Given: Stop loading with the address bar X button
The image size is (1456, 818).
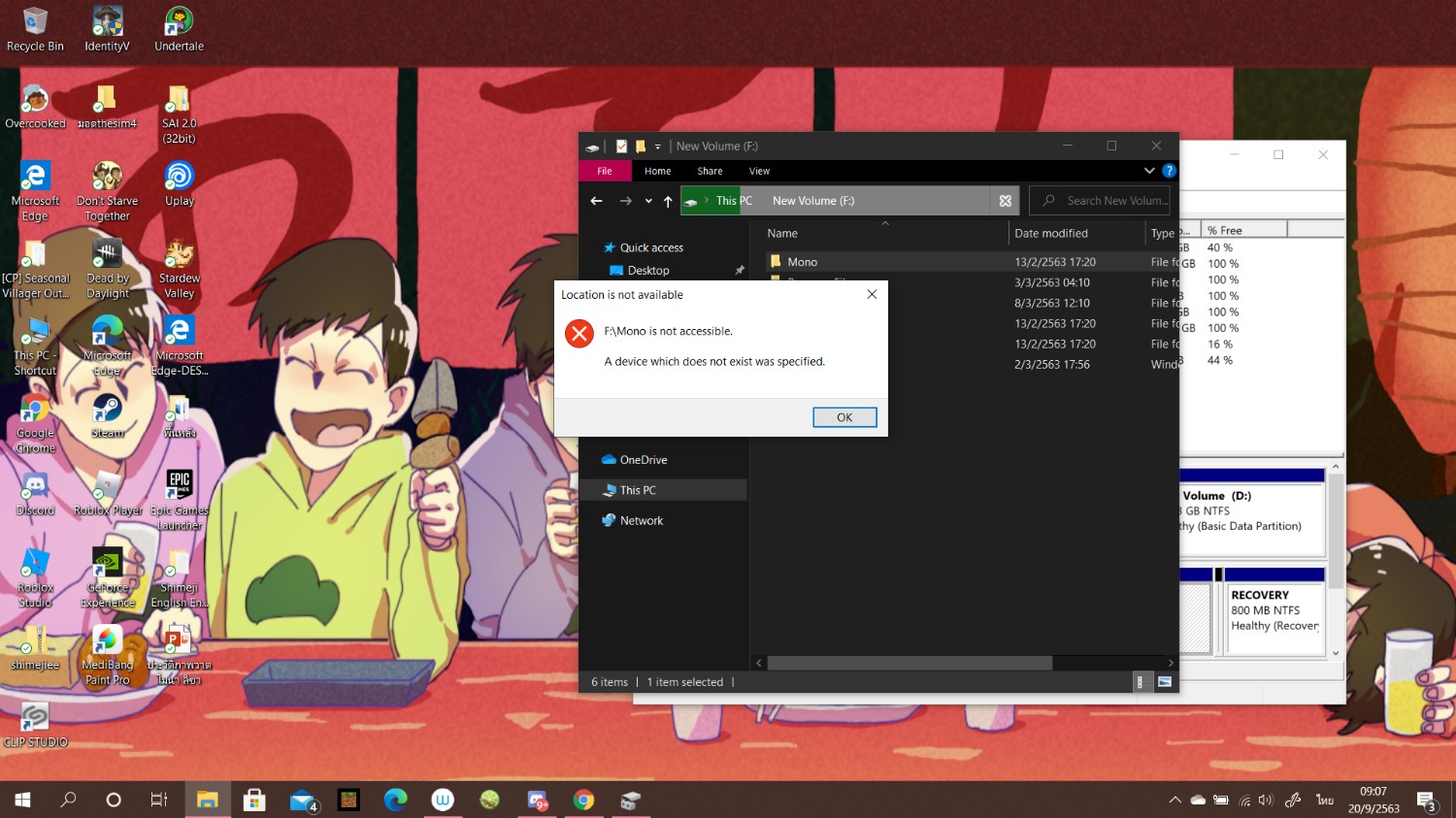Looking at the screenshot, I should [x=1006, y=201].
